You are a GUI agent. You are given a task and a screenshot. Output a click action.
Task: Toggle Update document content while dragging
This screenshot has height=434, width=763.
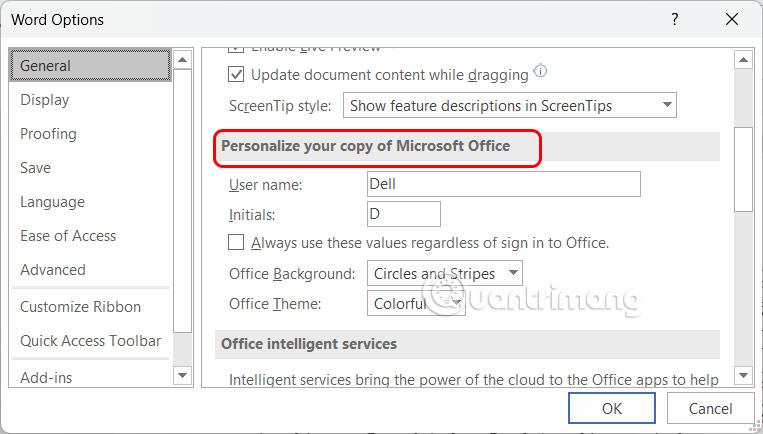click(237, 74)
